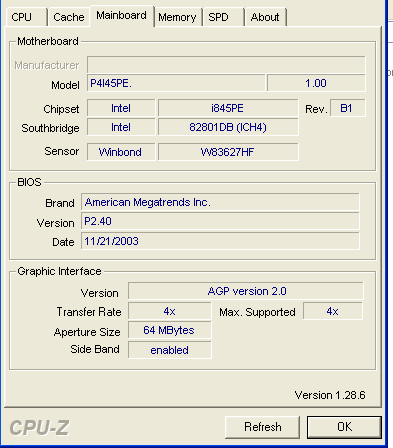Image resolution: width=393 pixels, height=448 pixels.
Task: Click the southbridge value 82801DB (ICH4)
Action: point(228,127)
